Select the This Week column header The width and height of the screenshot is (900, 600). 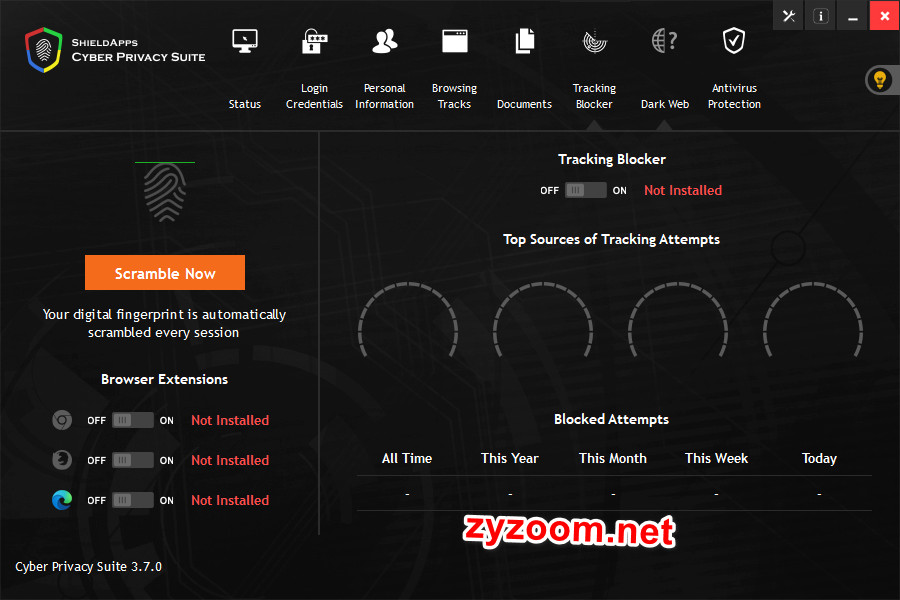pos(716,458)
